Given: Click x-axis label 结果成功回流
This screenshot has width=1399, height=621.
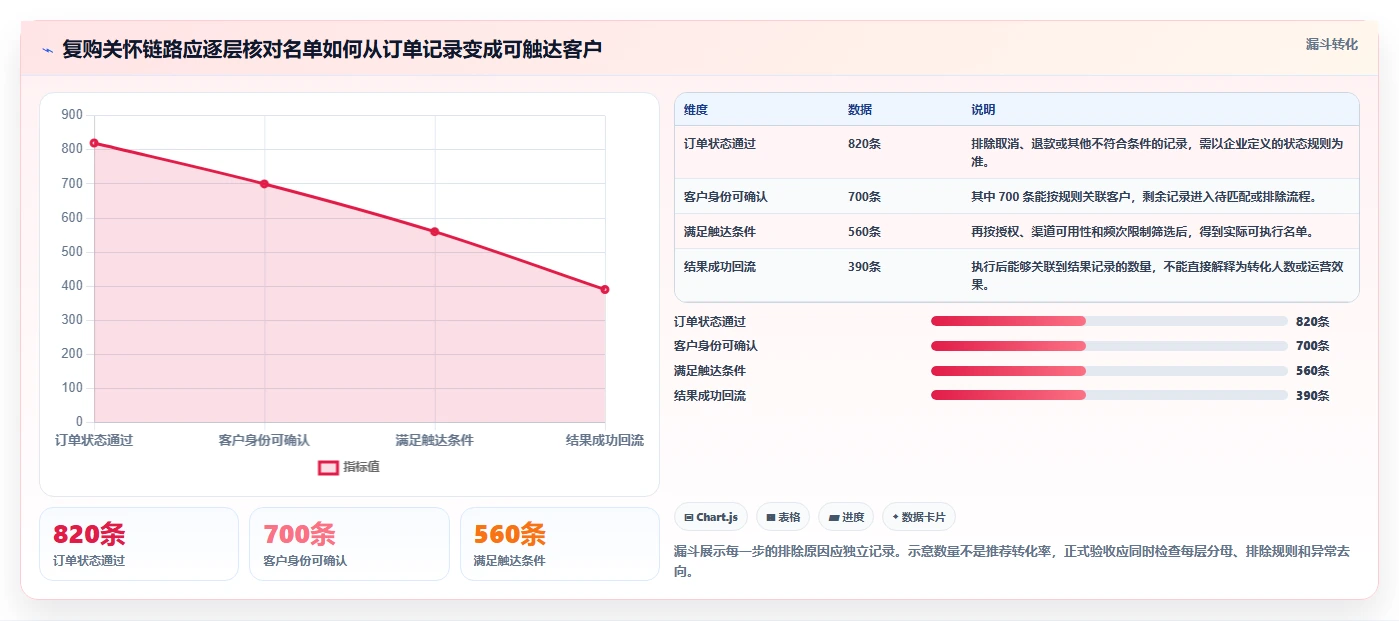Looking at the screenshot, I should coord(605,440).
